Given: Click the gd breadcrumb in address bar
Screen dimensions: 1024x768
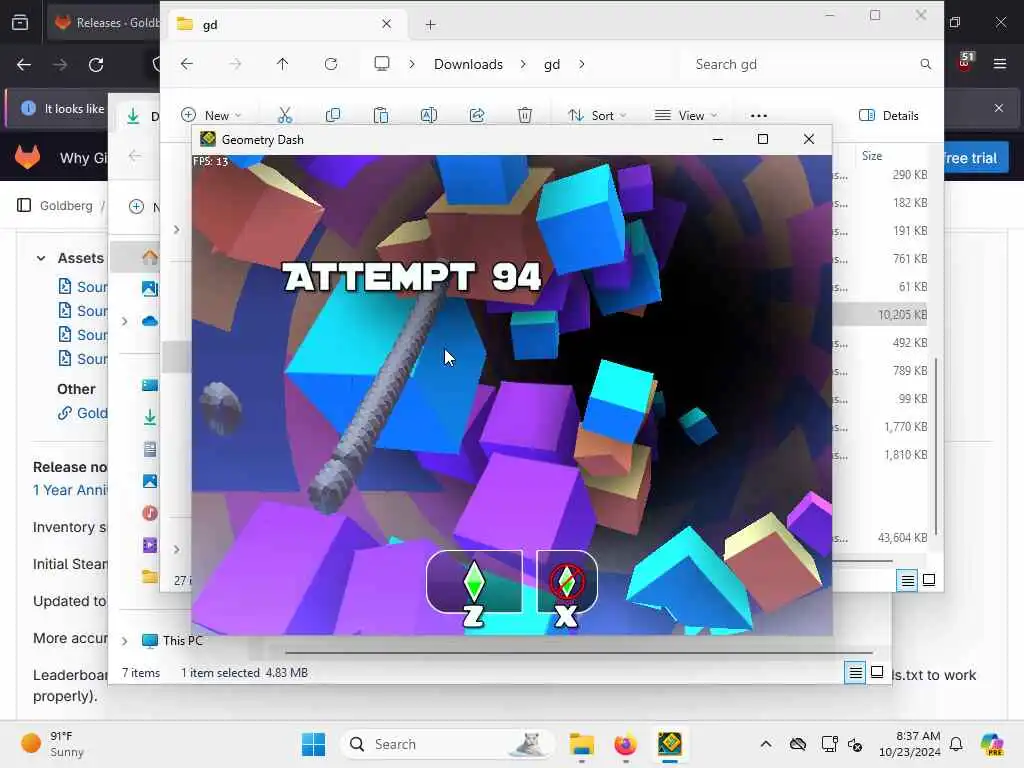Looking at the screenshot, I should pyautogui.click(x=552, y=64).
